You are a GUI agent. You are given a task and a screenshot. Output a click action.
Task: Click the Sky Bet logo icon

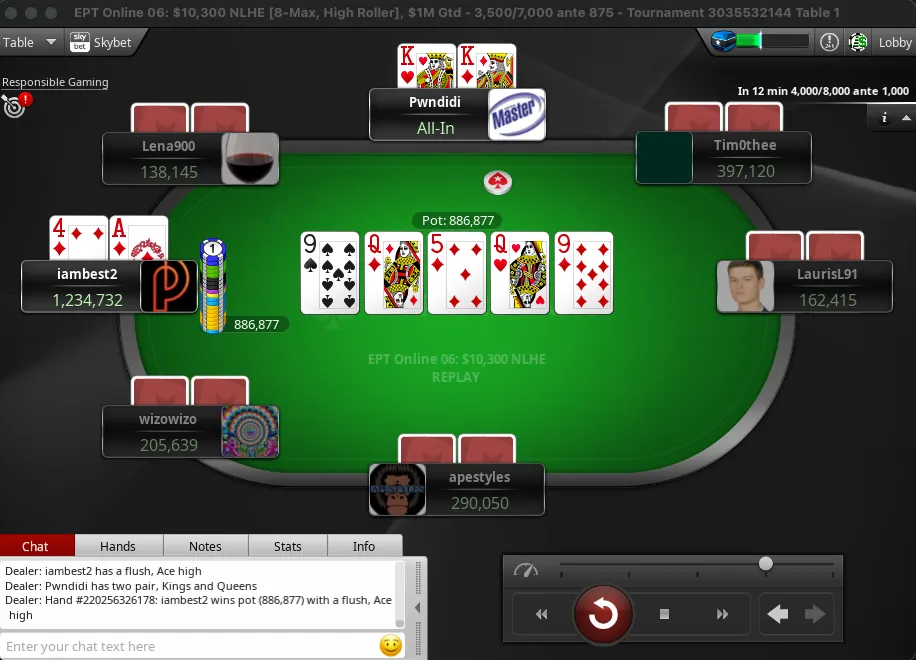[79, 42]
